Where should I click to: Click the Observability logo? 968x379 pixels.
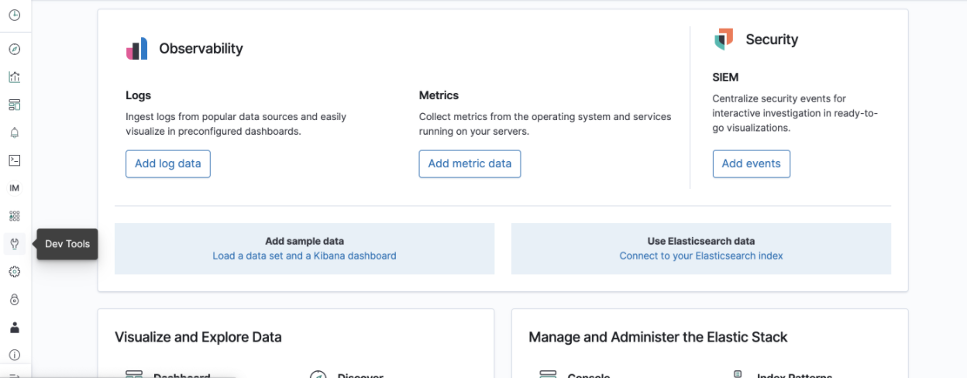136,49
